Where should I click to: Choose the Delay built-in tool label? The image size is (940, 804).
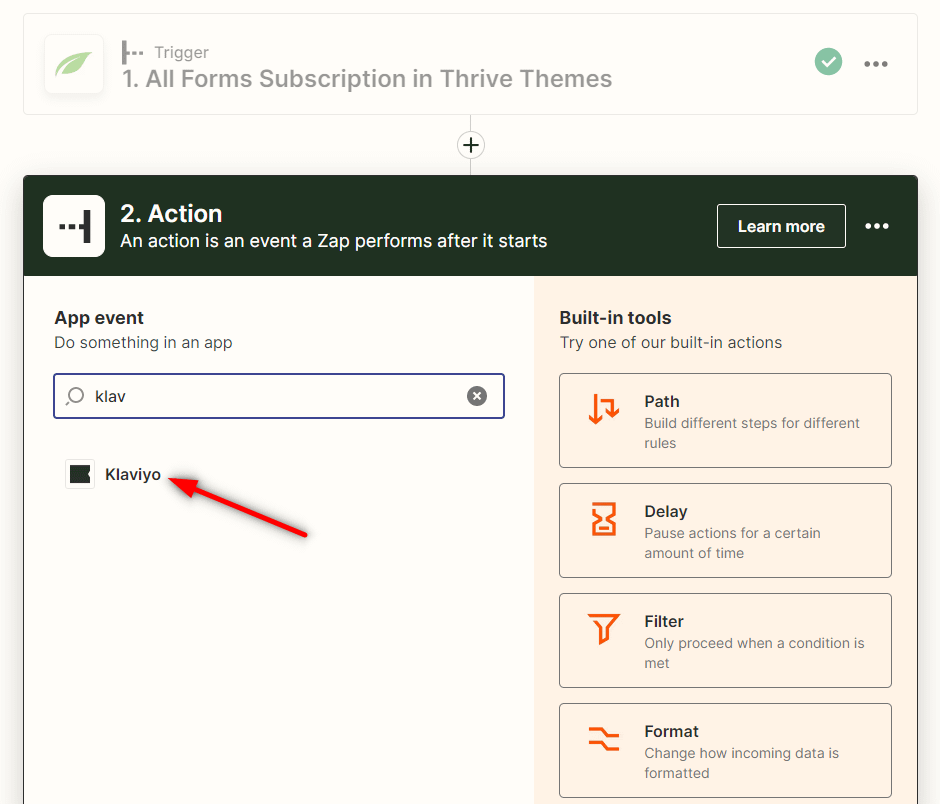pyautogui.click(x=666, y=512)
